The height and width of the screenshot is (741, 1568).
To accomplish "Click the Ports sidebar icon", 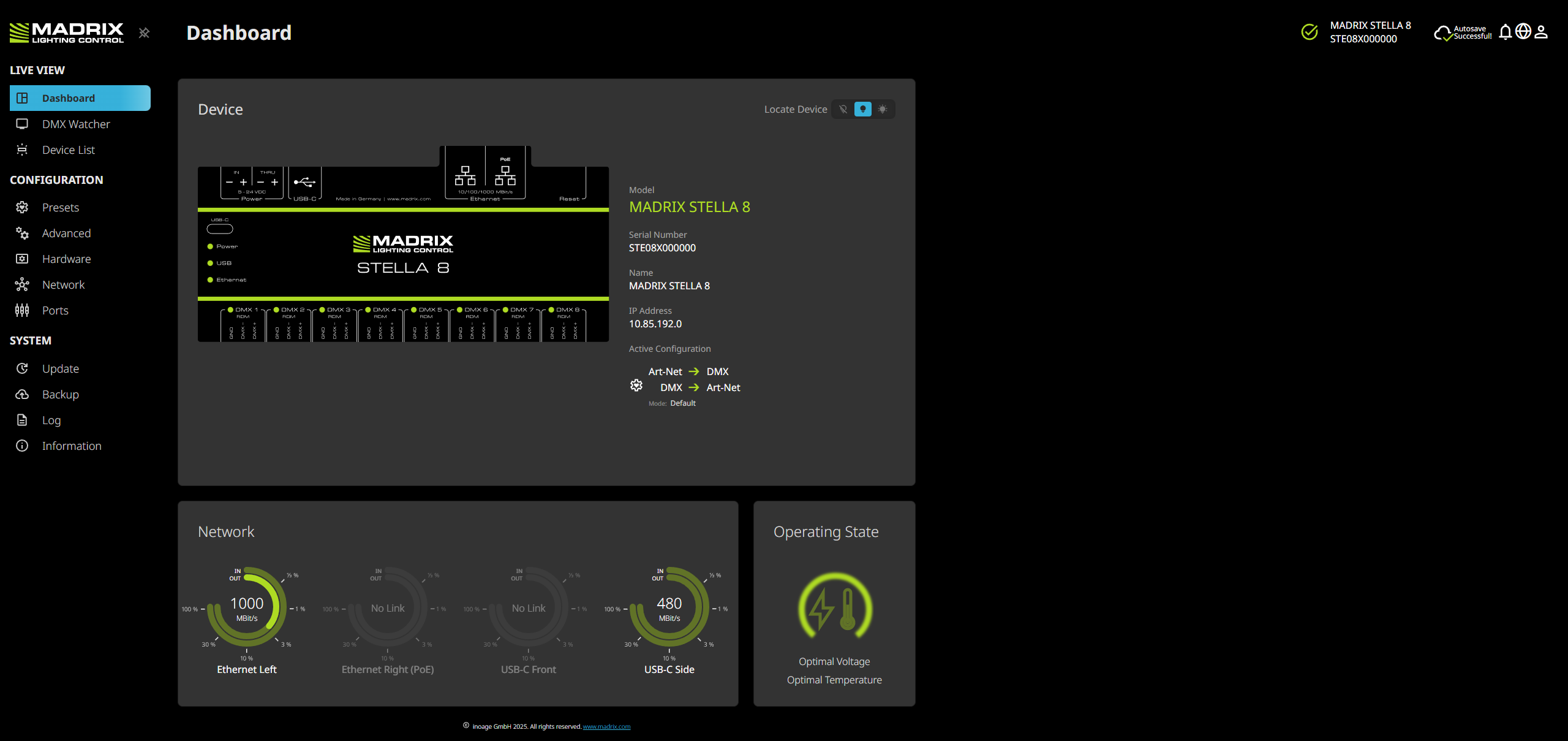I will 22,310.
